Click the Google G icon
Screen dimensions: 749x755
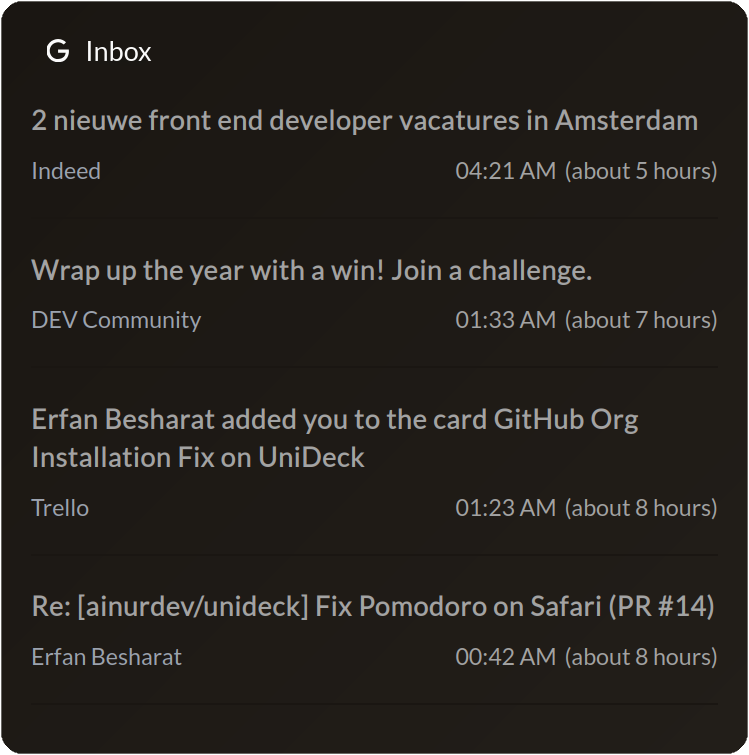pos(58,51)
